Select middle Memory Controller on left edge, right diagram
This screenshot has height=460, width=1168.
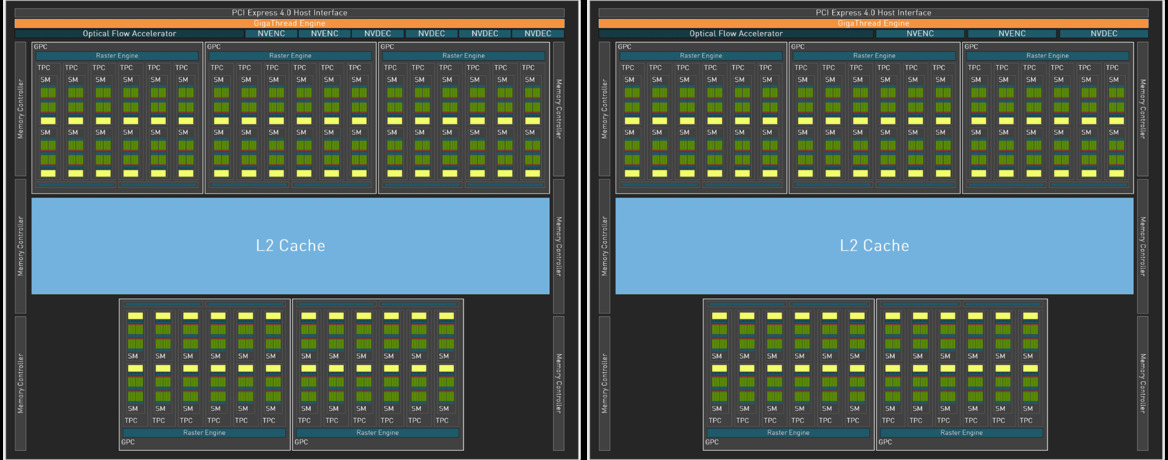click(604, 246)
